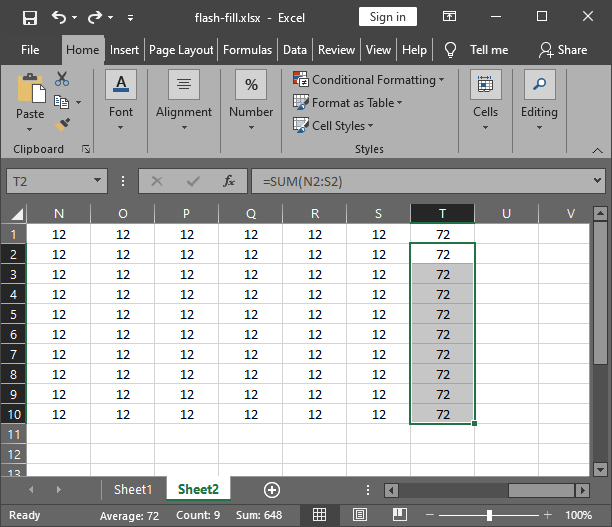Switch to the View tab

click(x=378, y=50)
